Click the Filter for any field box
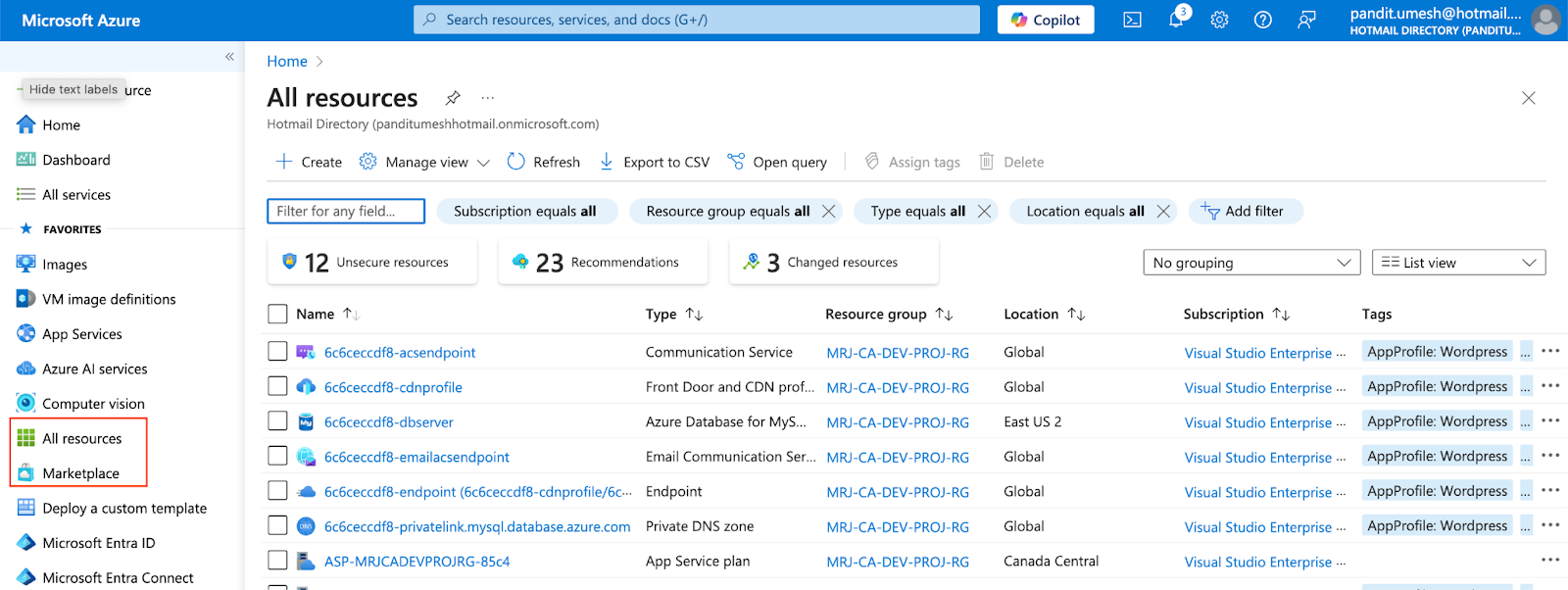The image size is (1568, 590). (346, 211)
